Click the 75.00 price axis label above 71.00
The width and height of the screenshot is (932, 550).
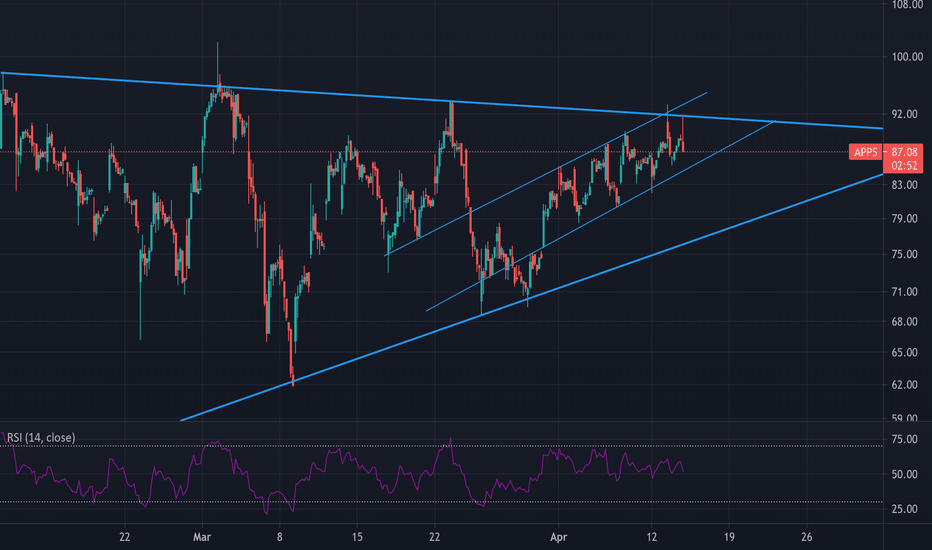pos(907,254)
